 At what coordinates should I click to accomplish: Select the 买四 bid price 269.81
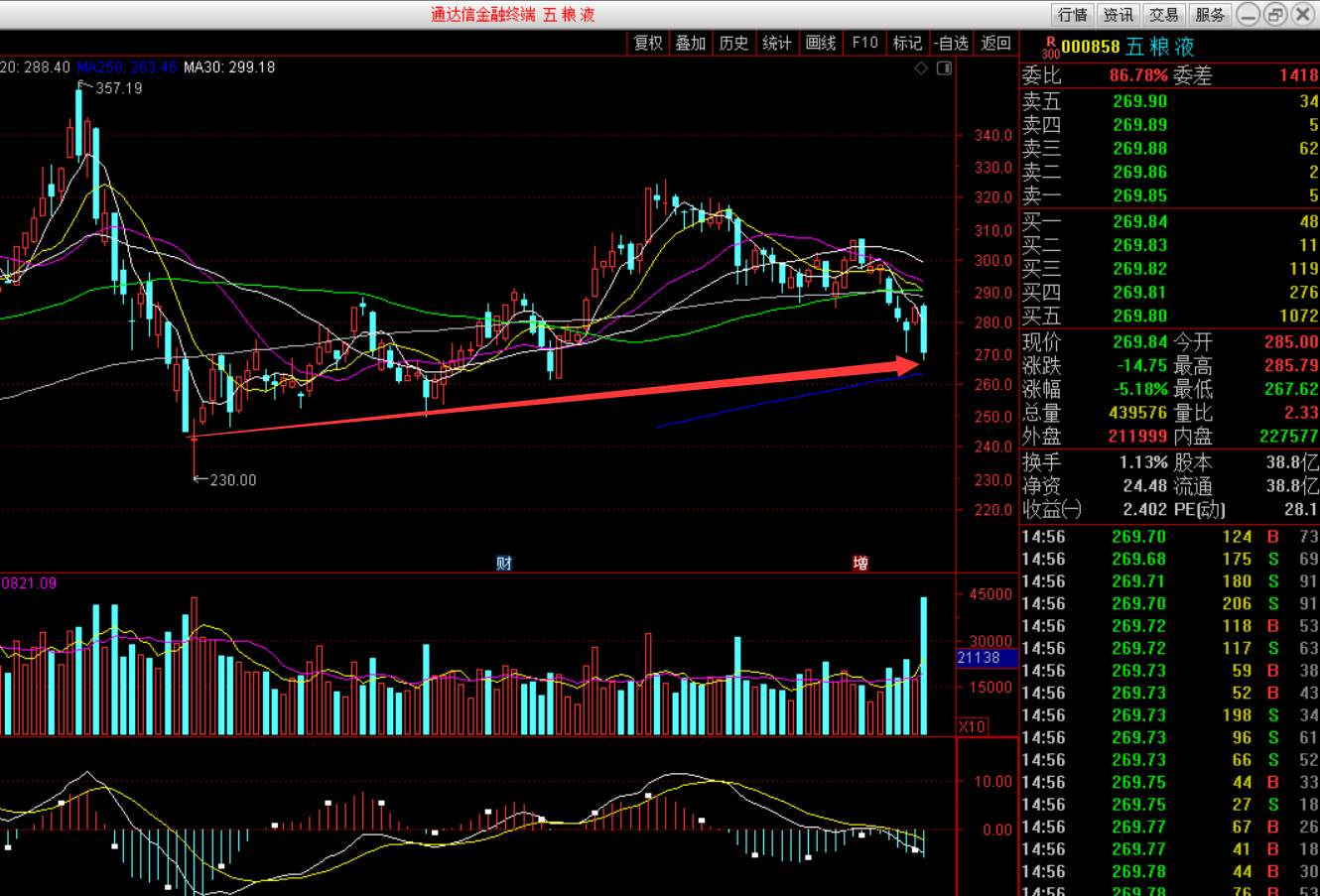pyautogui.click(x=1140, y=293)
